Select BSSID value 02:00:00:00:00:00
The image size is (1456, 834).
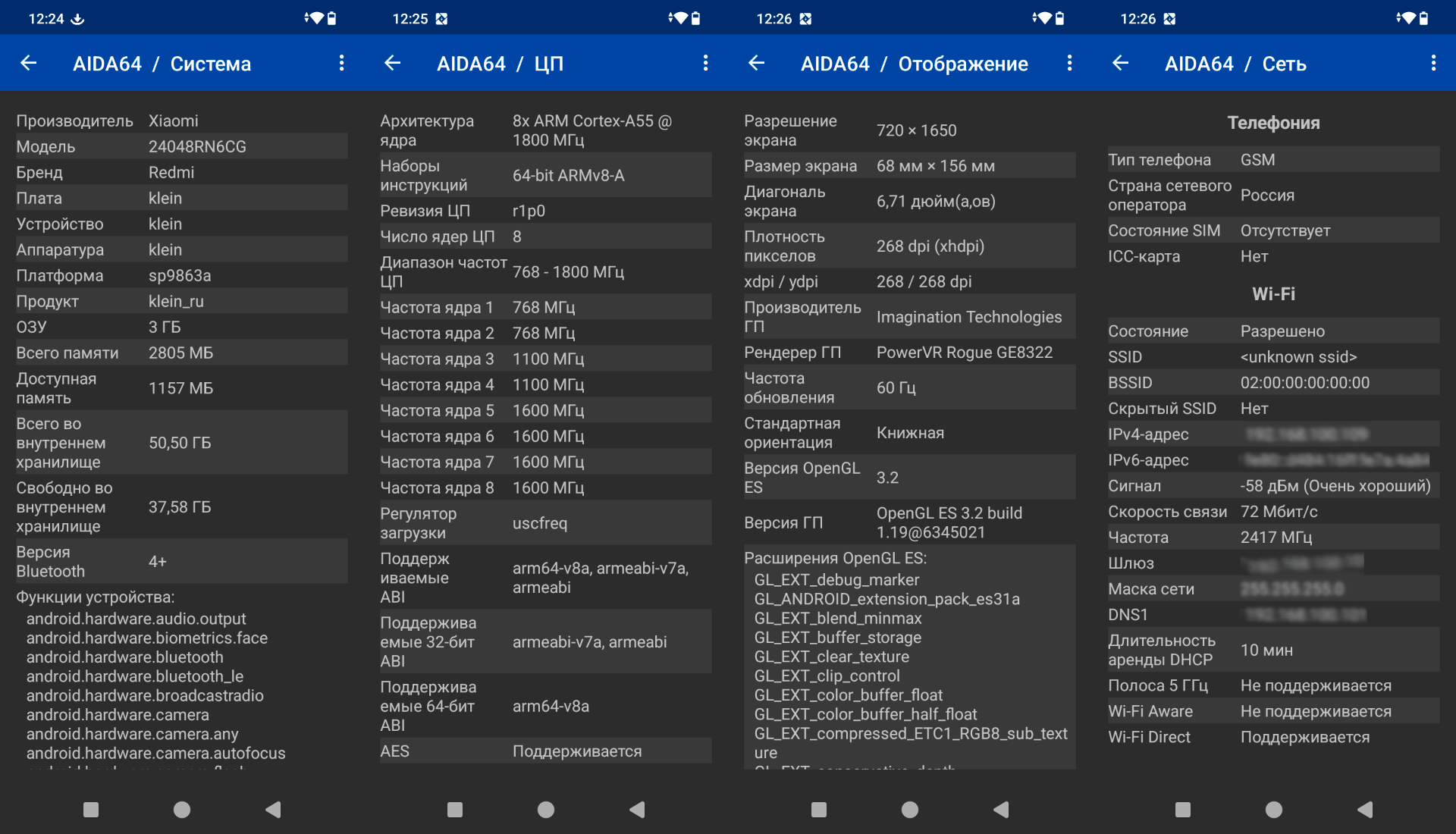[1305, 383]
